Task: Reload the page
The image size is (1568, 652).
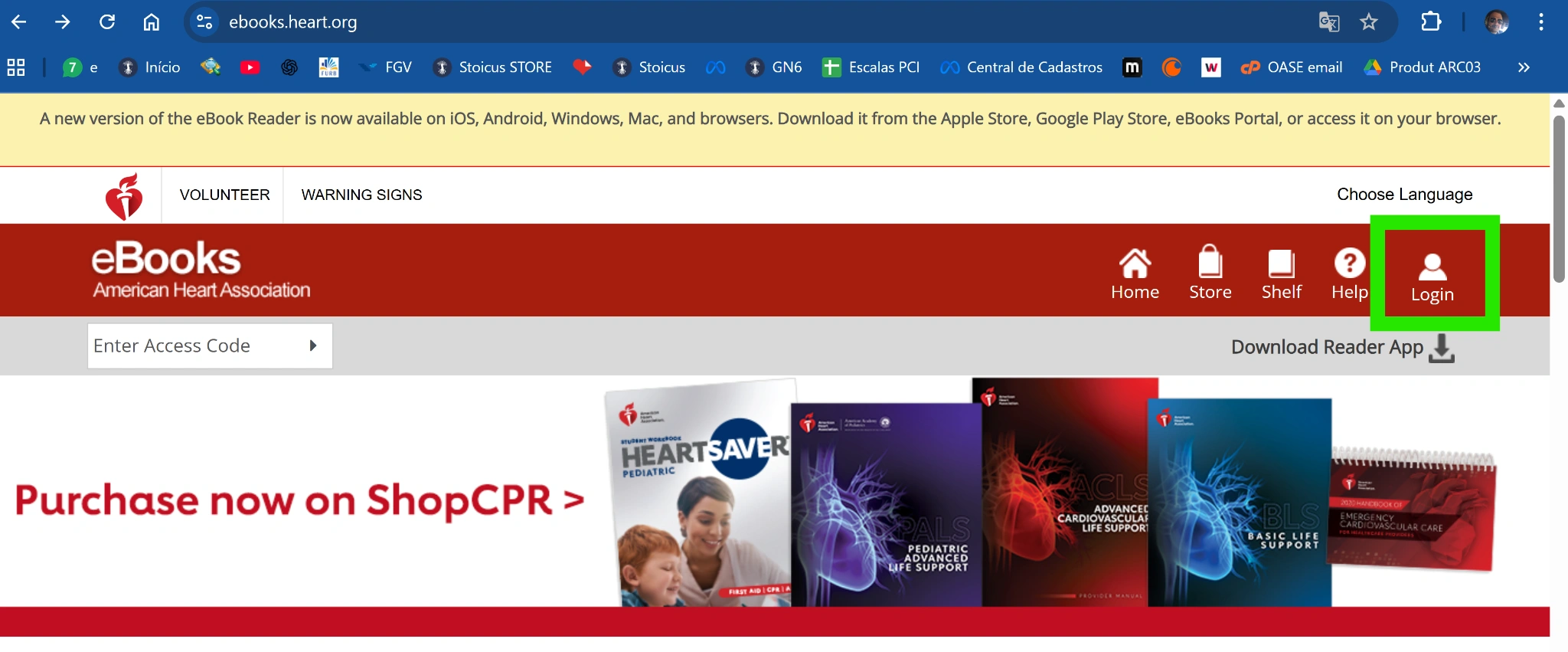Action: tap(107, 22)
